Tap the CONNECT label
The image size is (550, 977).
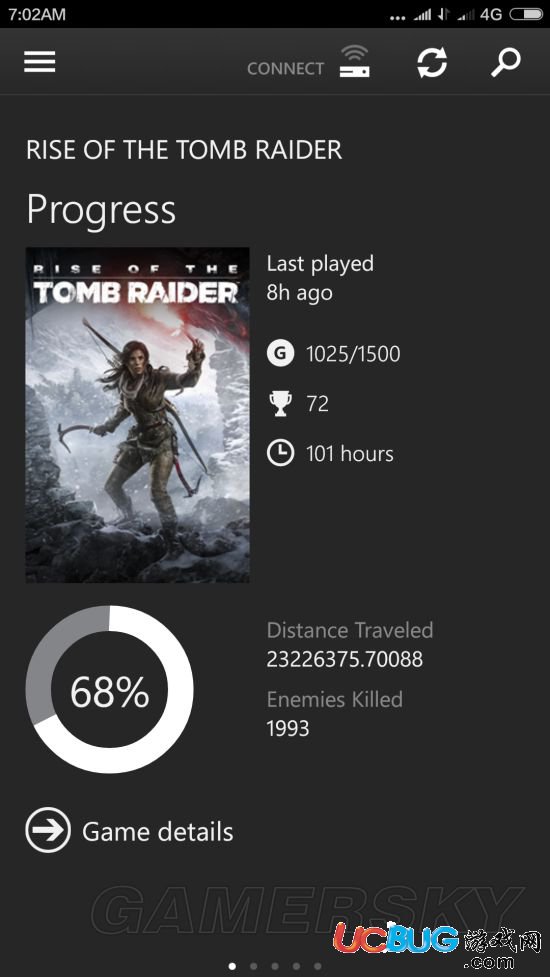click(x=285, y=69)
